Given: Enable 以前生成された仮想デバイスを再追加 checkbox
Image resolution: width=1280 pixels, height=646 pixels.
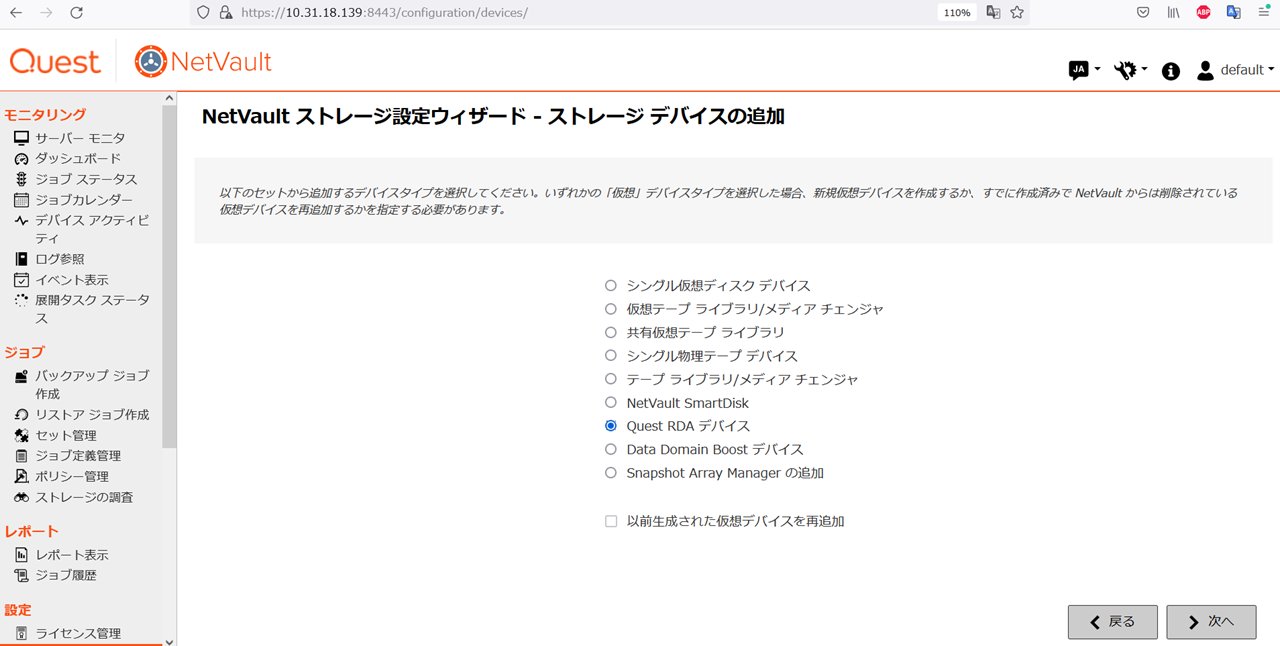Looking at the screenshot, I should click(611, 521).
